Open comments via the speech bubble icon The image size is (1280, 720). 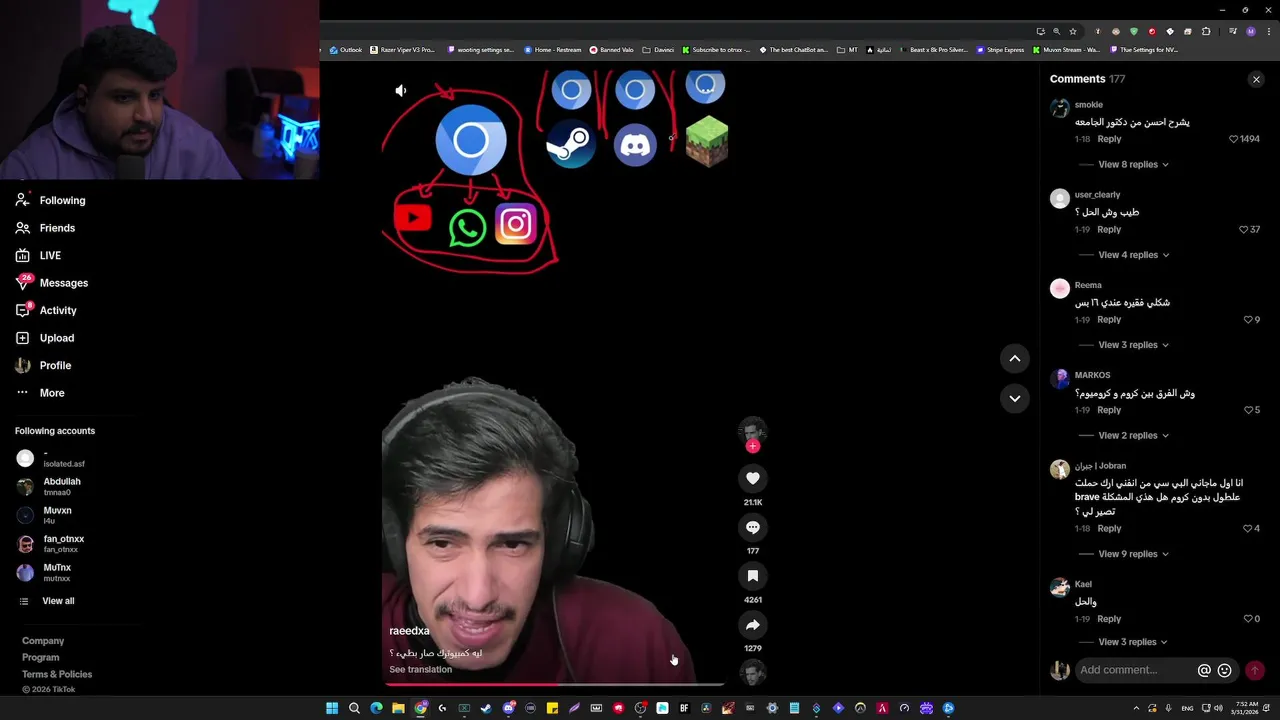point(753,527)
